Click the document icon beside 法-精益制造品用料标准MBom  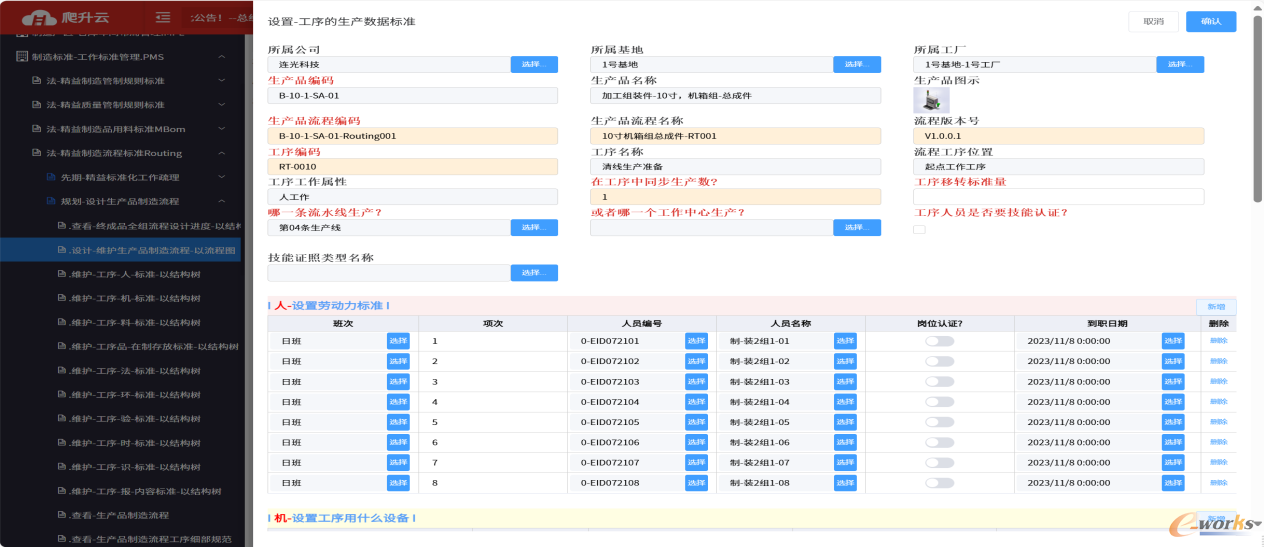coord(37,129)
